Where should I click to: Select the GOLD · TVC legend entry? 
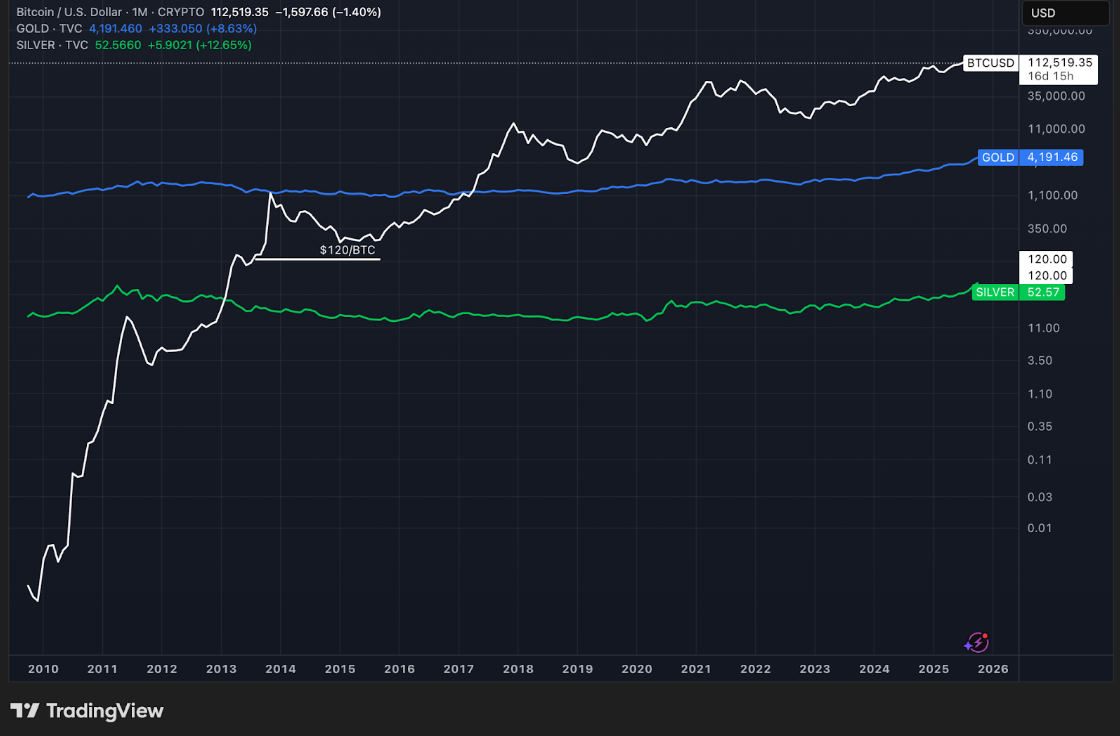tap(48, 28)
